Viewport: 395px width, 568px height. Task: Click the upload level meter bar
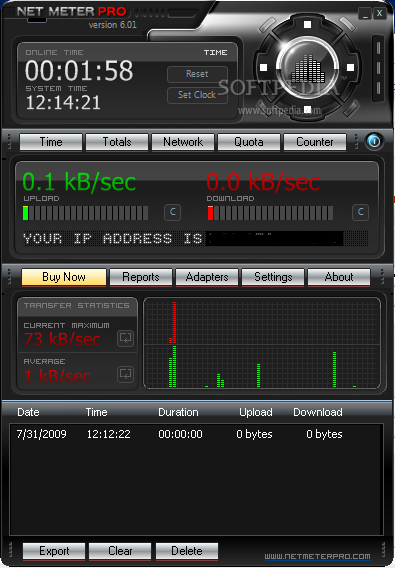coord(86,213)
